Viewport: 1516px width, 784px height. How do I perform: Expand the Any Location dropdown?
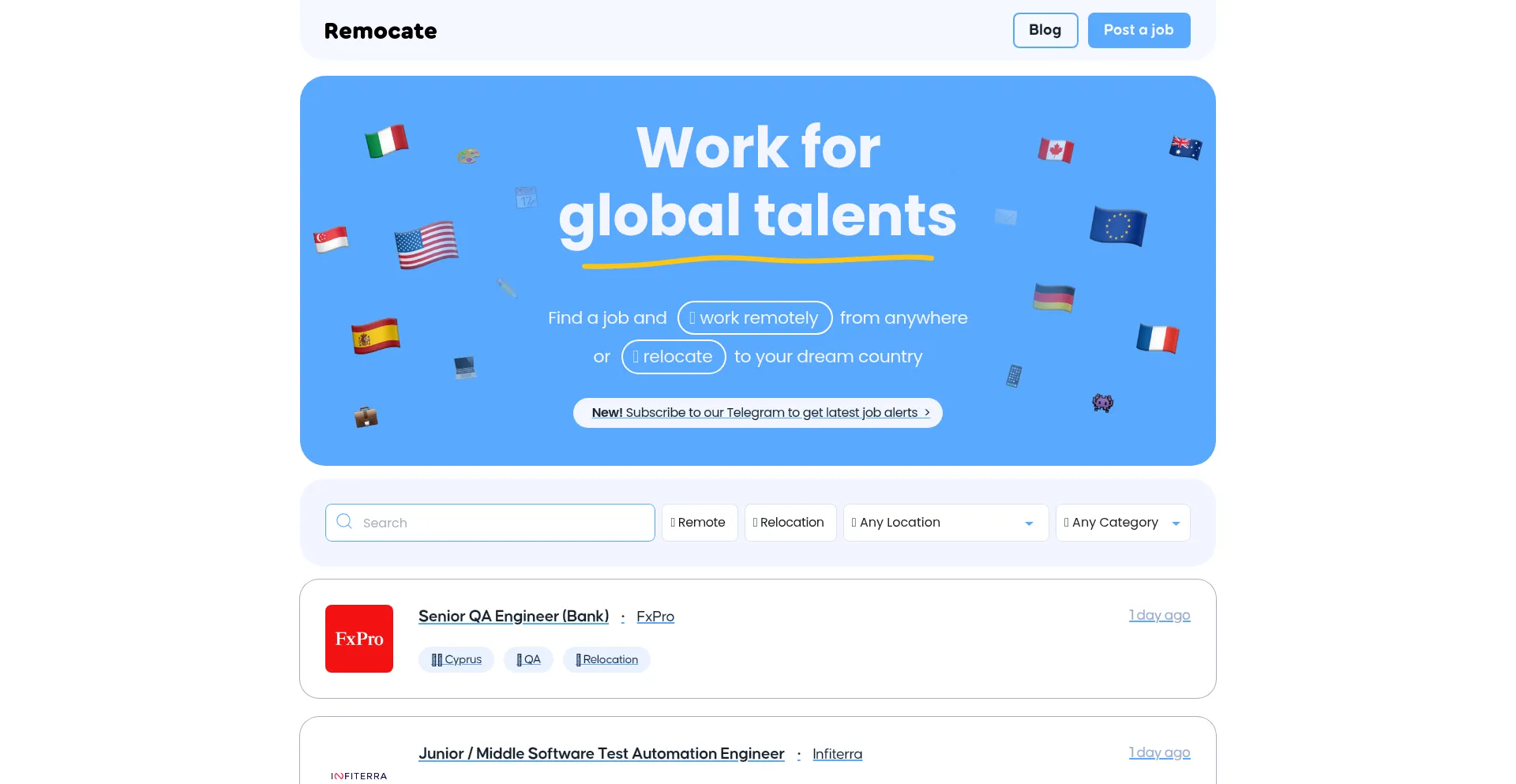coord(946,523)
